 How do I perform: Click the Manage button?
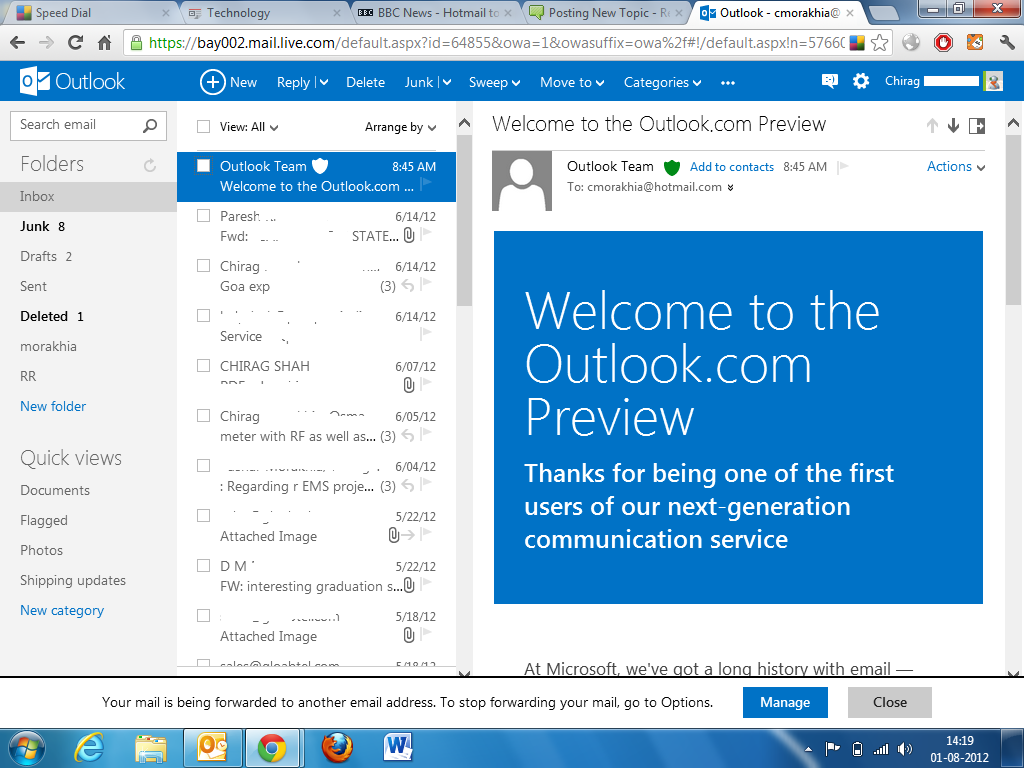[785, 702]
